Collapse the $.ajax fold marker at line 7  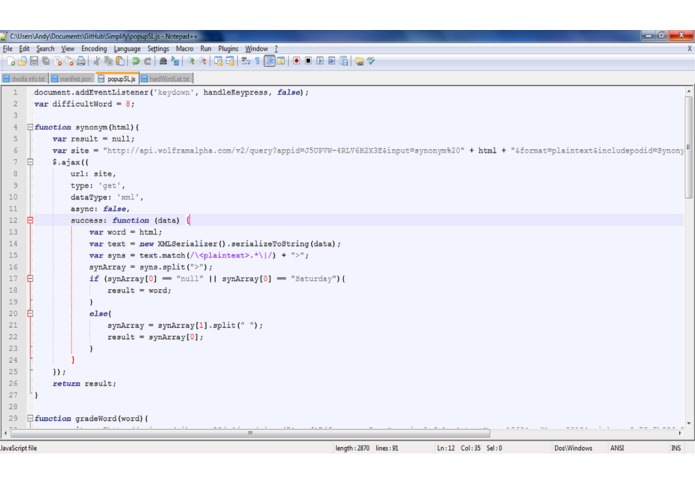pos(30,162)
